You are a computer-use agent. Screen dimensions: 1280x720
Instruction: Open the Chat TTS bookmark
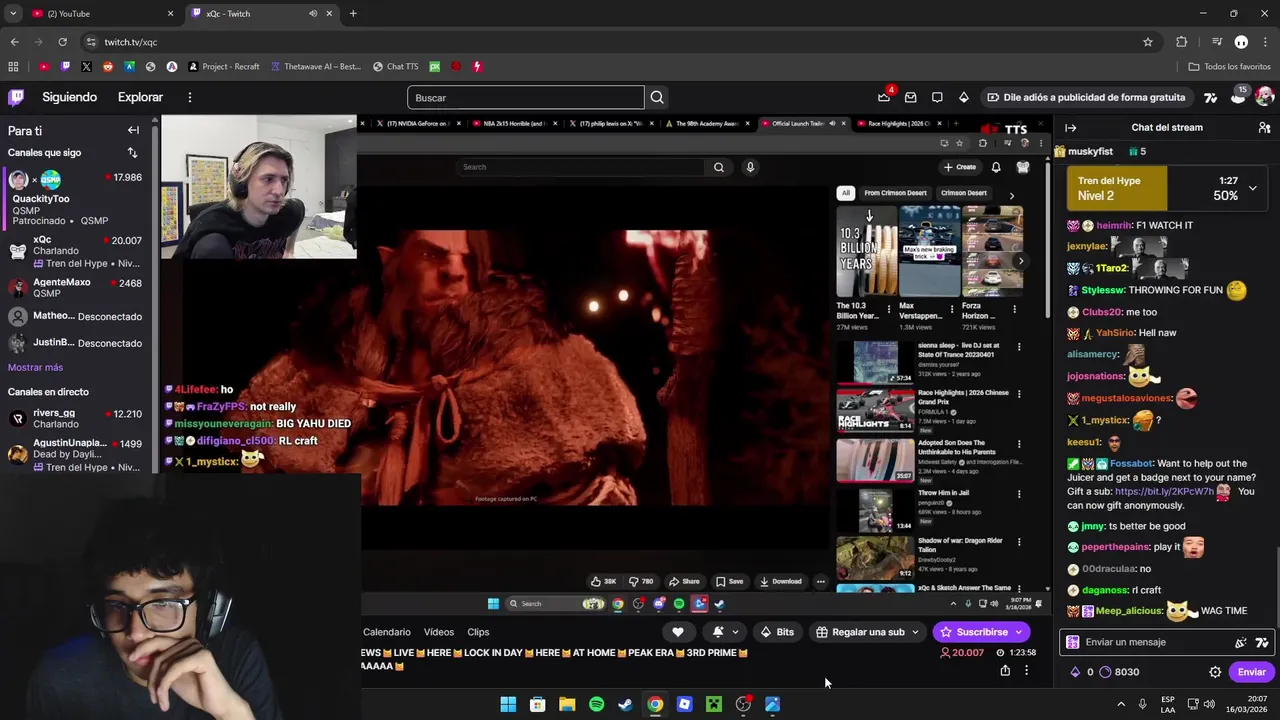pyautogui.click(x=395, y=67)
